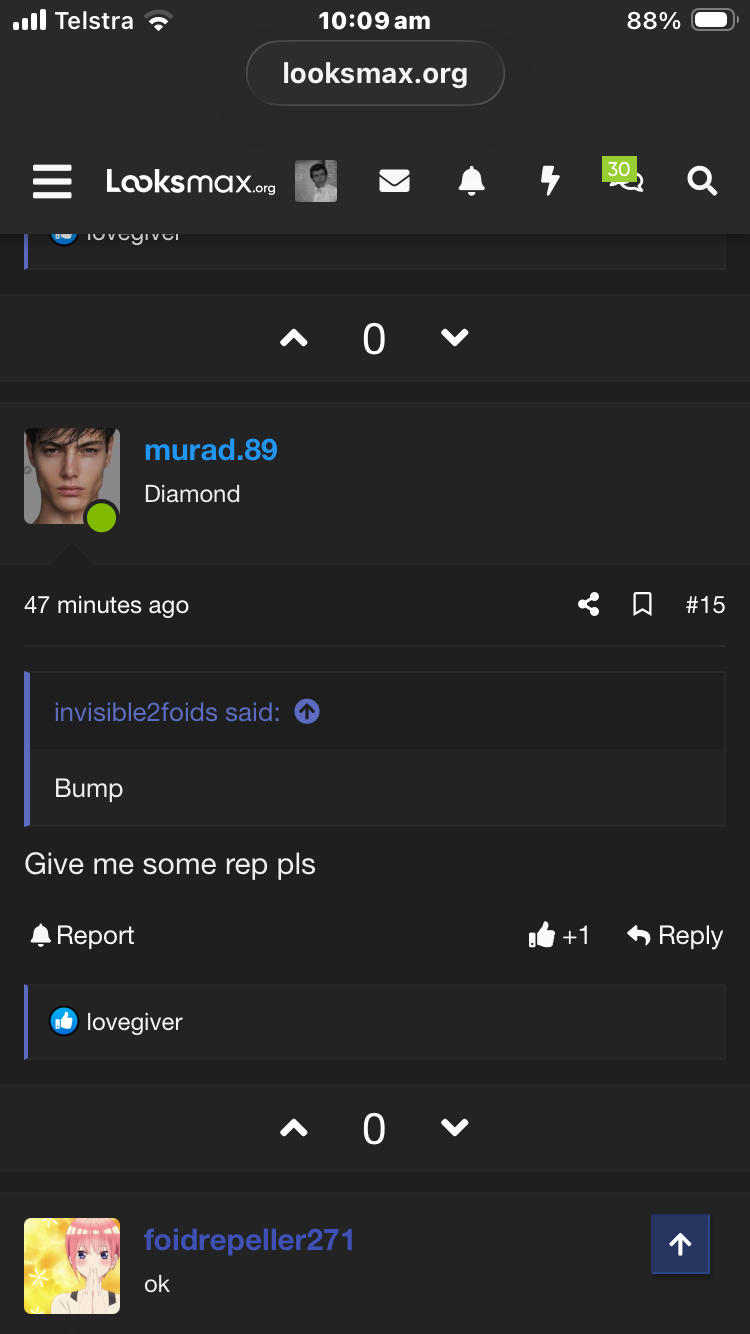Open the search magnifier icon
750x1334 pixels.
(x=702, y=181)
